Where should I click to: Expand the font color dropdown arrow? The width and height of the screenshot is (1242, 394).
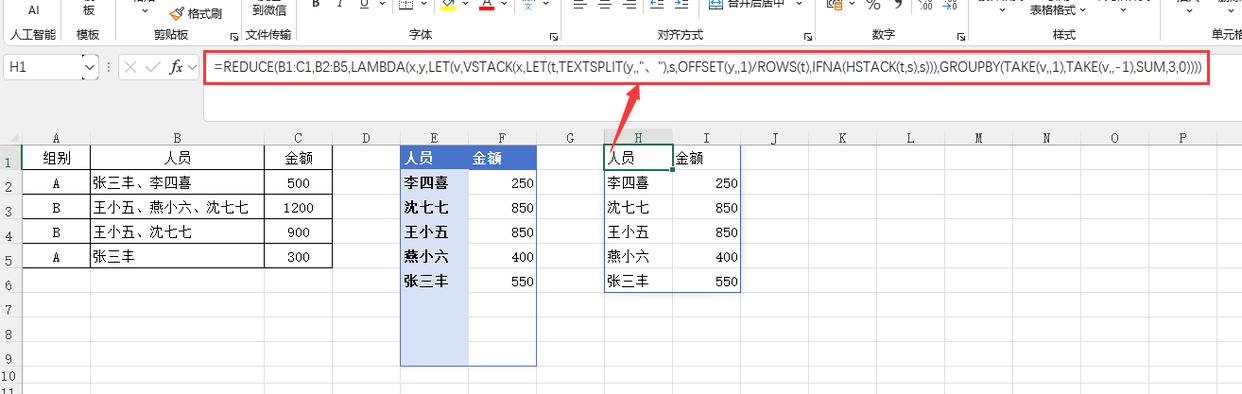tap(505, 4)
